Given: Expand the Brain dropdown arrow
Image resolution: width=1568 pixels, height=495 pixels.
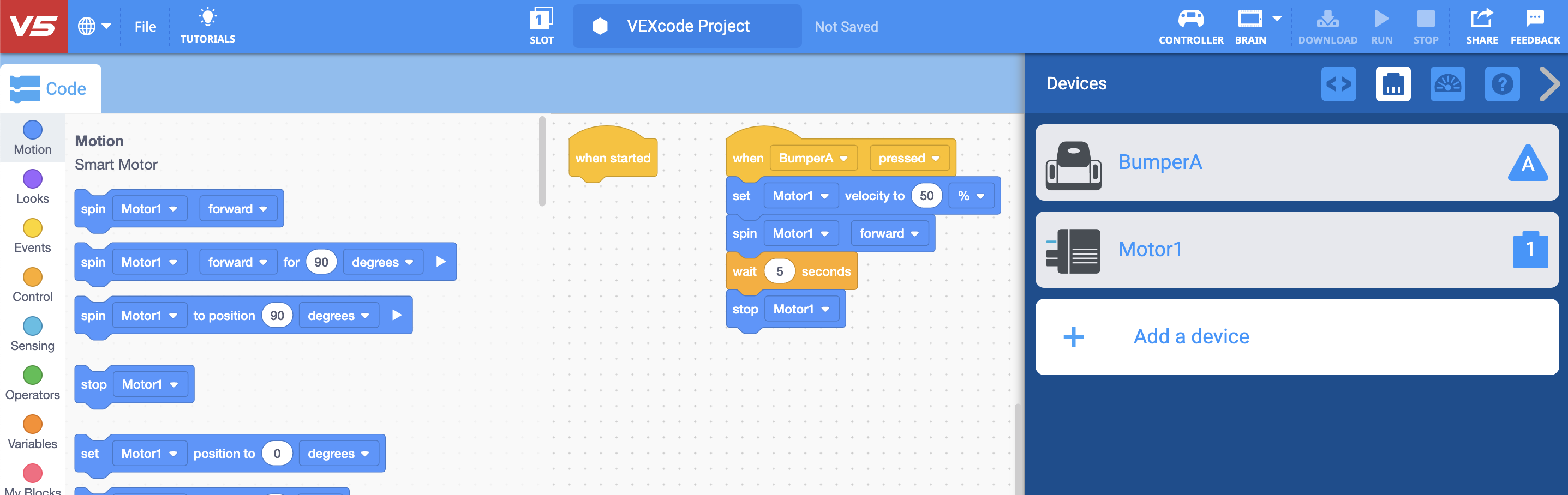Looking at the screenshot, I should [x=1277, y=19].
